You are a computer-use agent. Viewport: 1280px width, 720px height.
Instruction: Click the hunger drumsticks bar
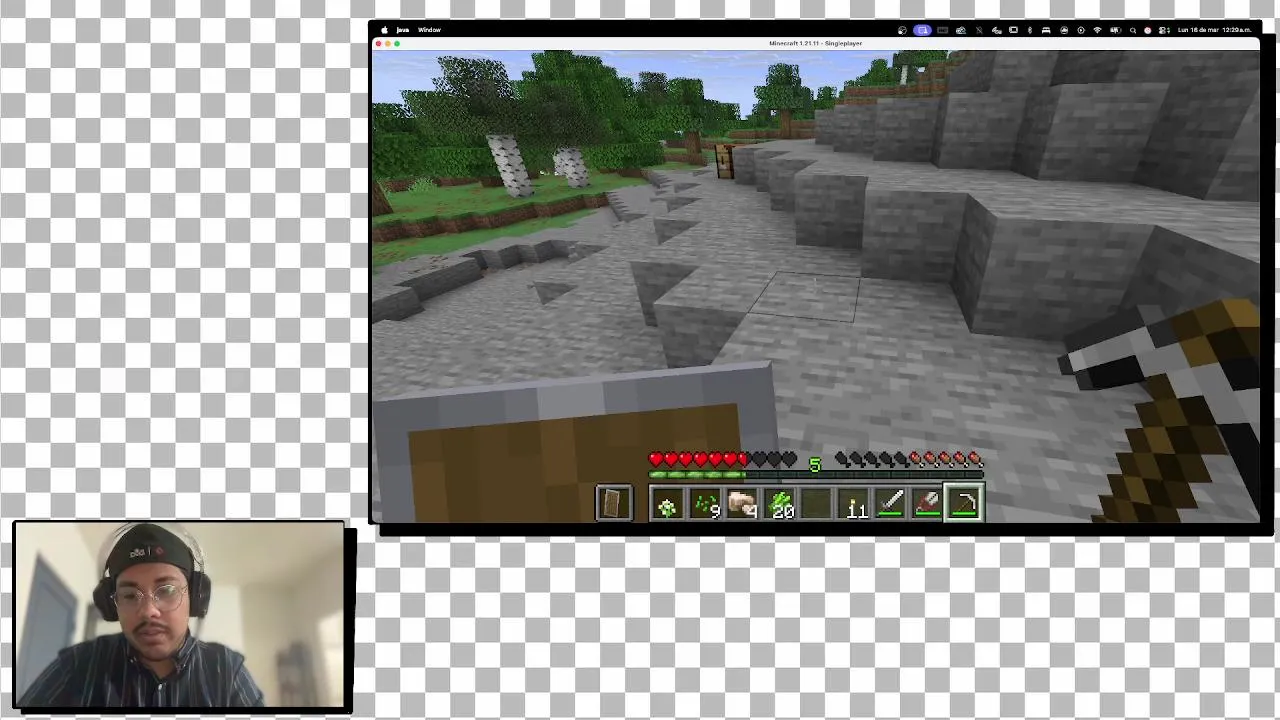(909, 459)
